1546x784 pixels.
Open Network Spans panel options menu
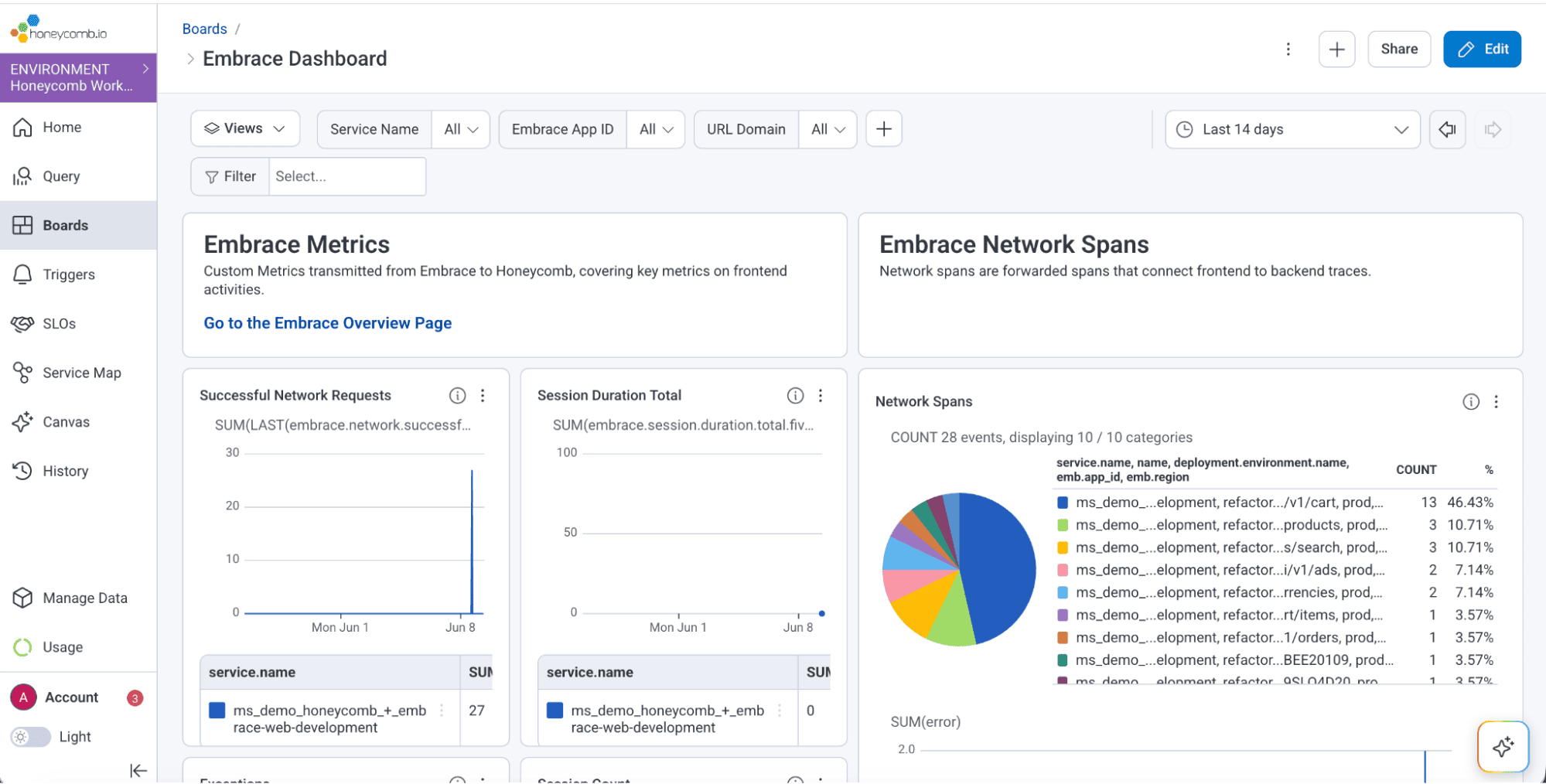coord(1496,402)
